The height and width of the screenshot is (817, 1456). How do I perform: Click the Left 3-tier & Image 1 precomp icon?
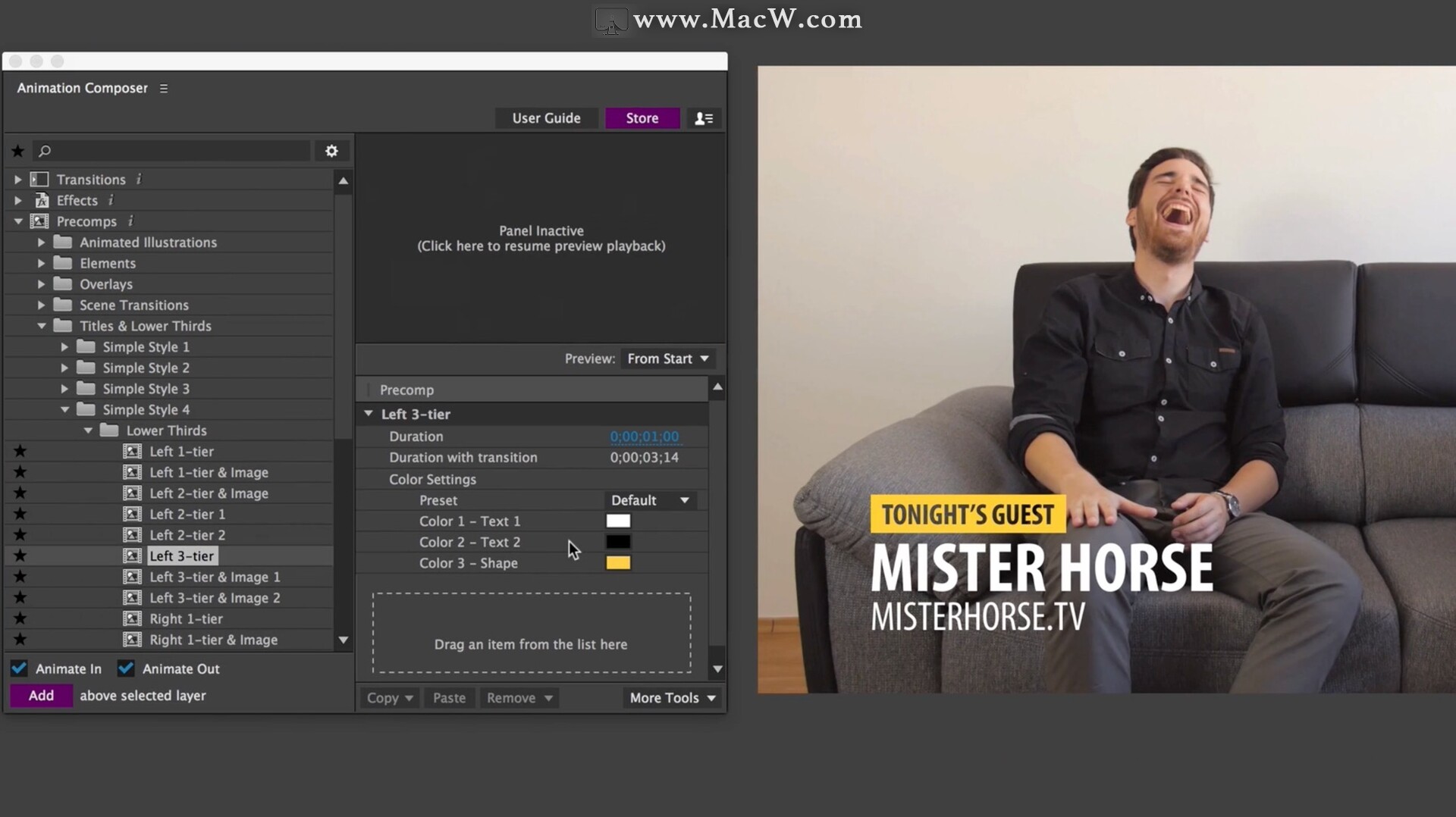132,578
